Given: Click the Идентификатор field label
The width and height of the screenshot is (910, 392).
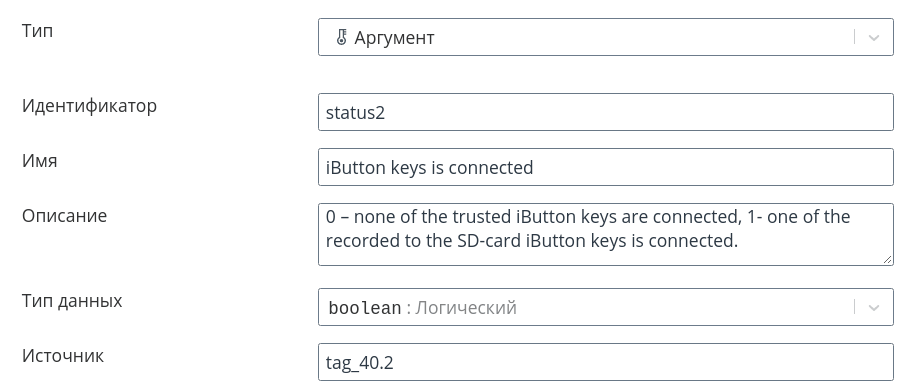Looking at the screenshot, I should point(89,106).
